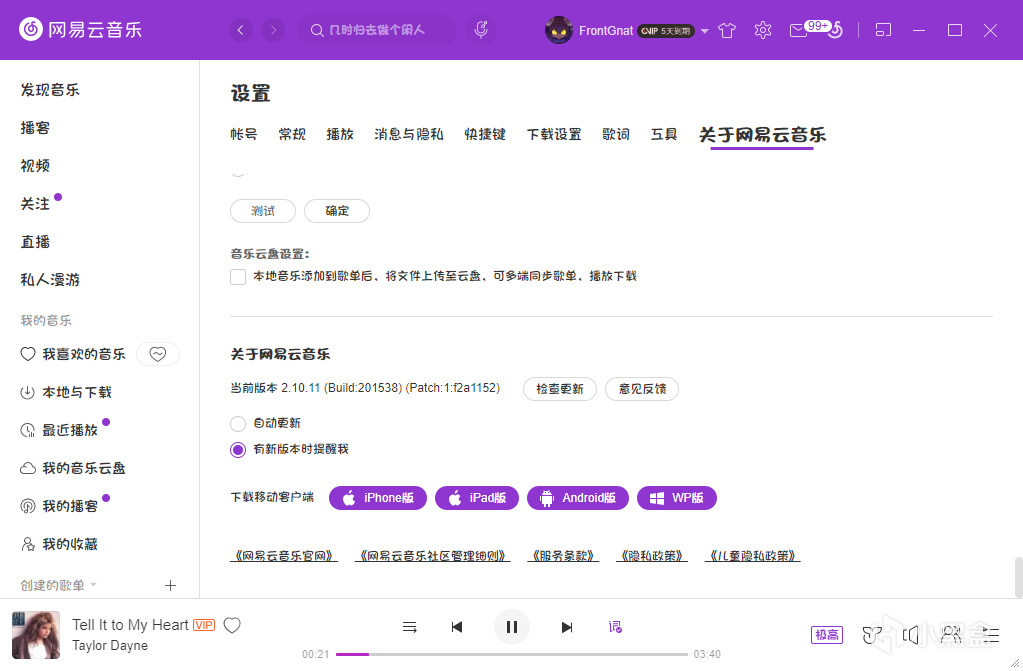Download the iPad版 client
The height and width of the screenshot is (671, 1023).
pyautogui.click(x=477, y=498)
